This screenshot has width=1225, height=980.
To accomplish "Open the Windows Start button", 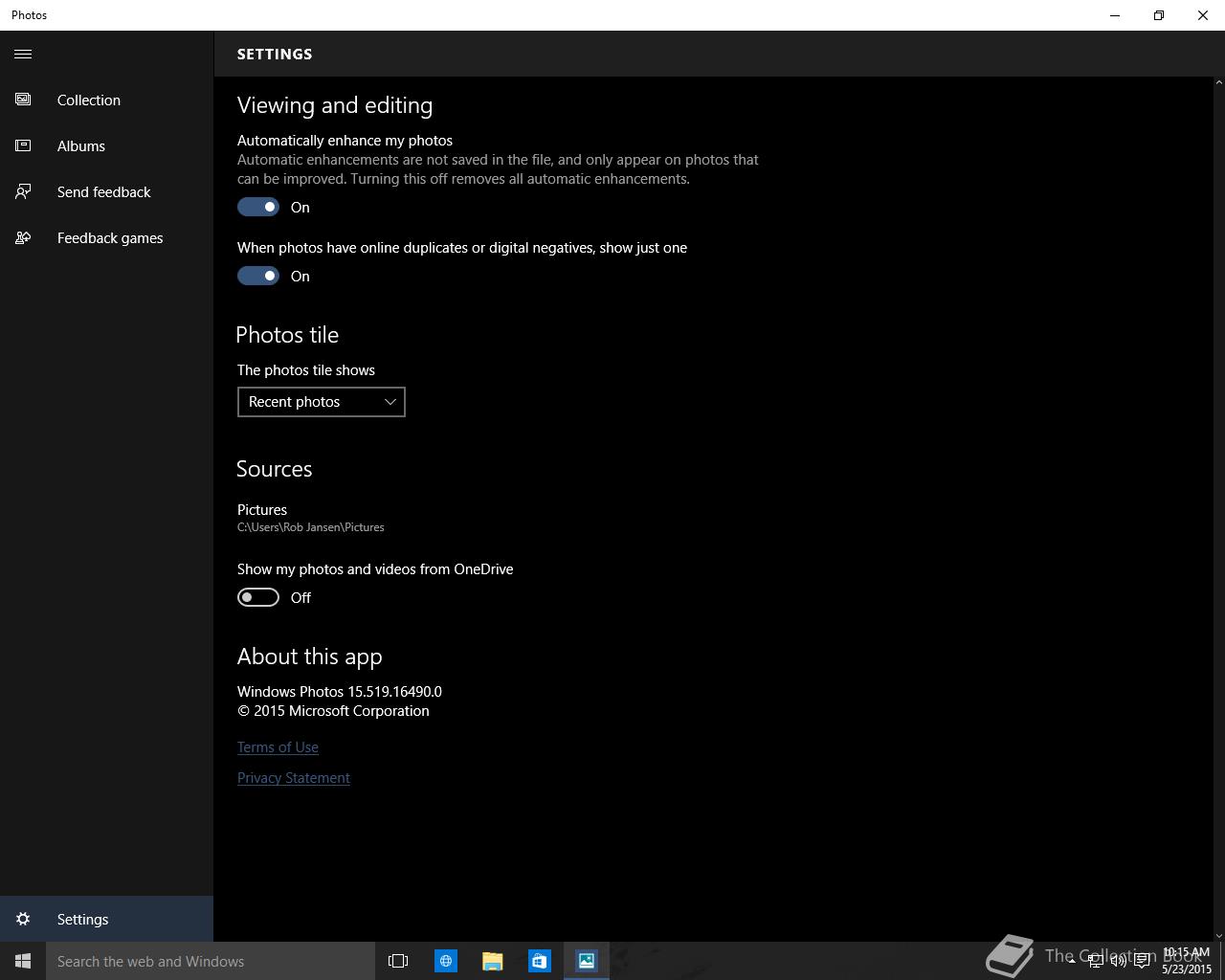I will pos(23,961).
